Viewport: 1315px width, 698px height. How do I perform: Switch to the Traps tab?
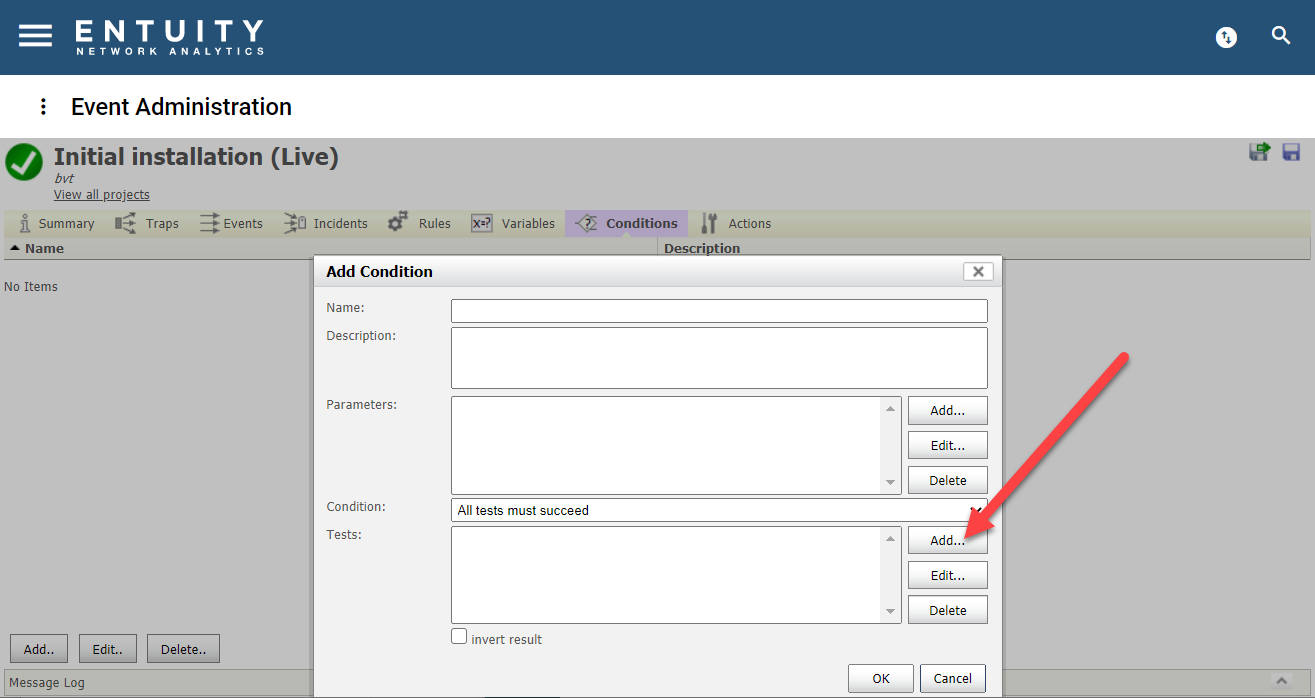pyautogui.click(x=147, y=223)
